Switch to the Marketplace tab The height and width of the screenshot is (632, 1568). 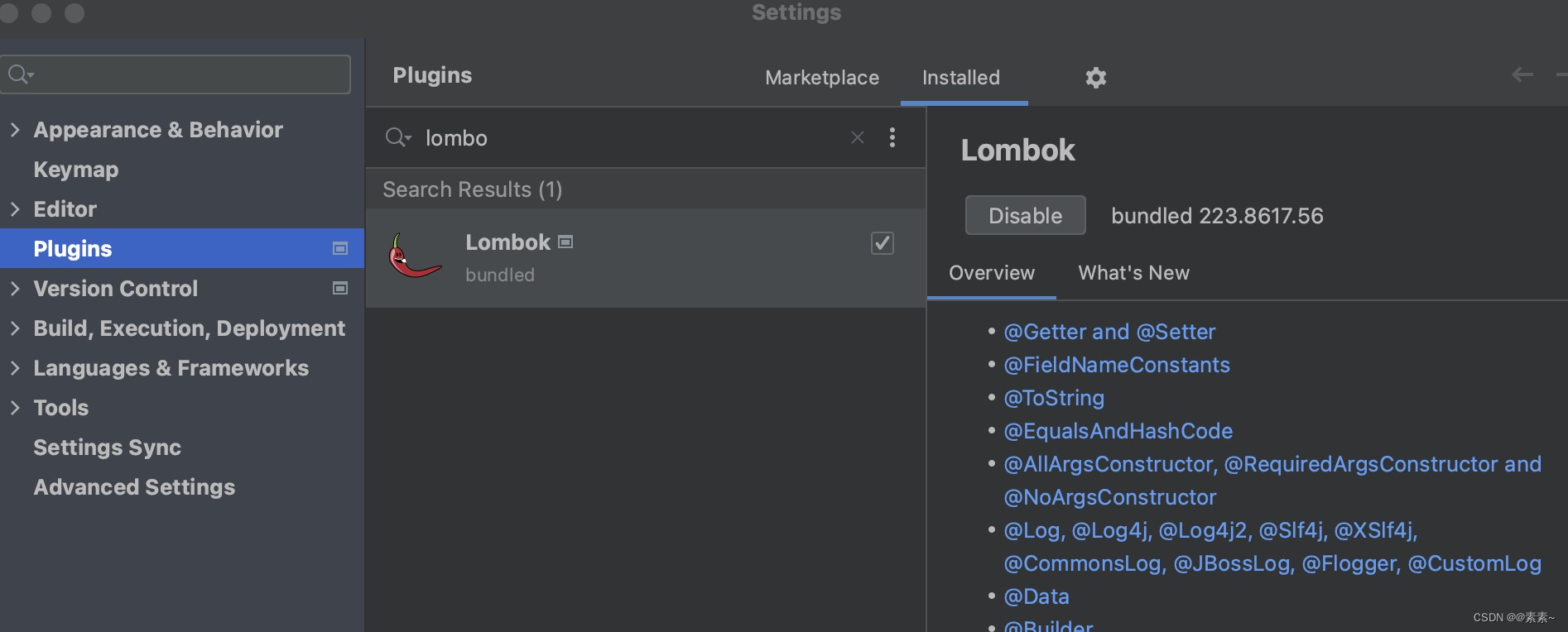pos(821,78)
